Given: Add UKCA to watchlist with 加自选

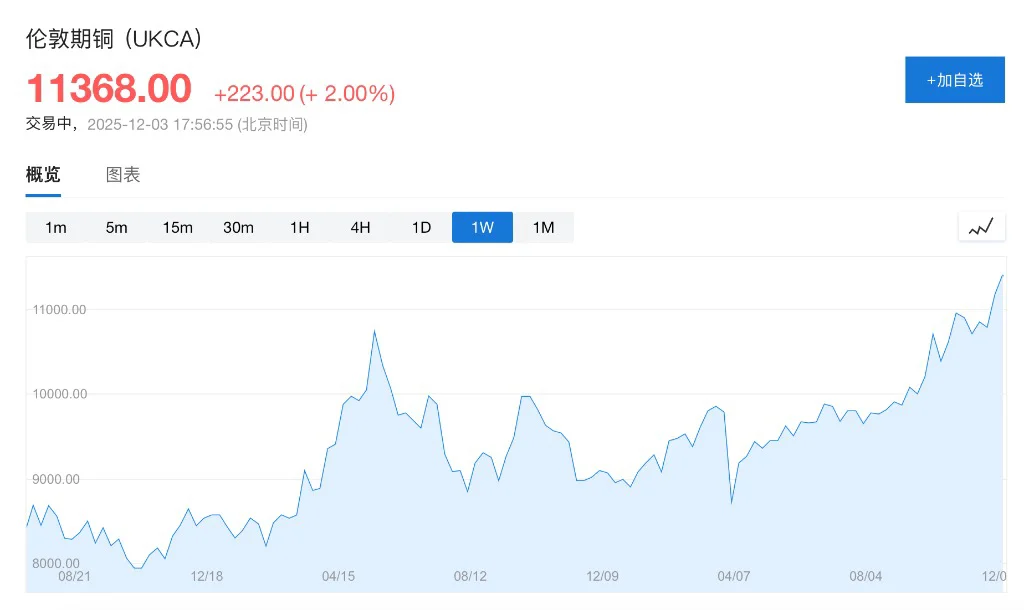Looking at the screenshot, I should 954,80.
